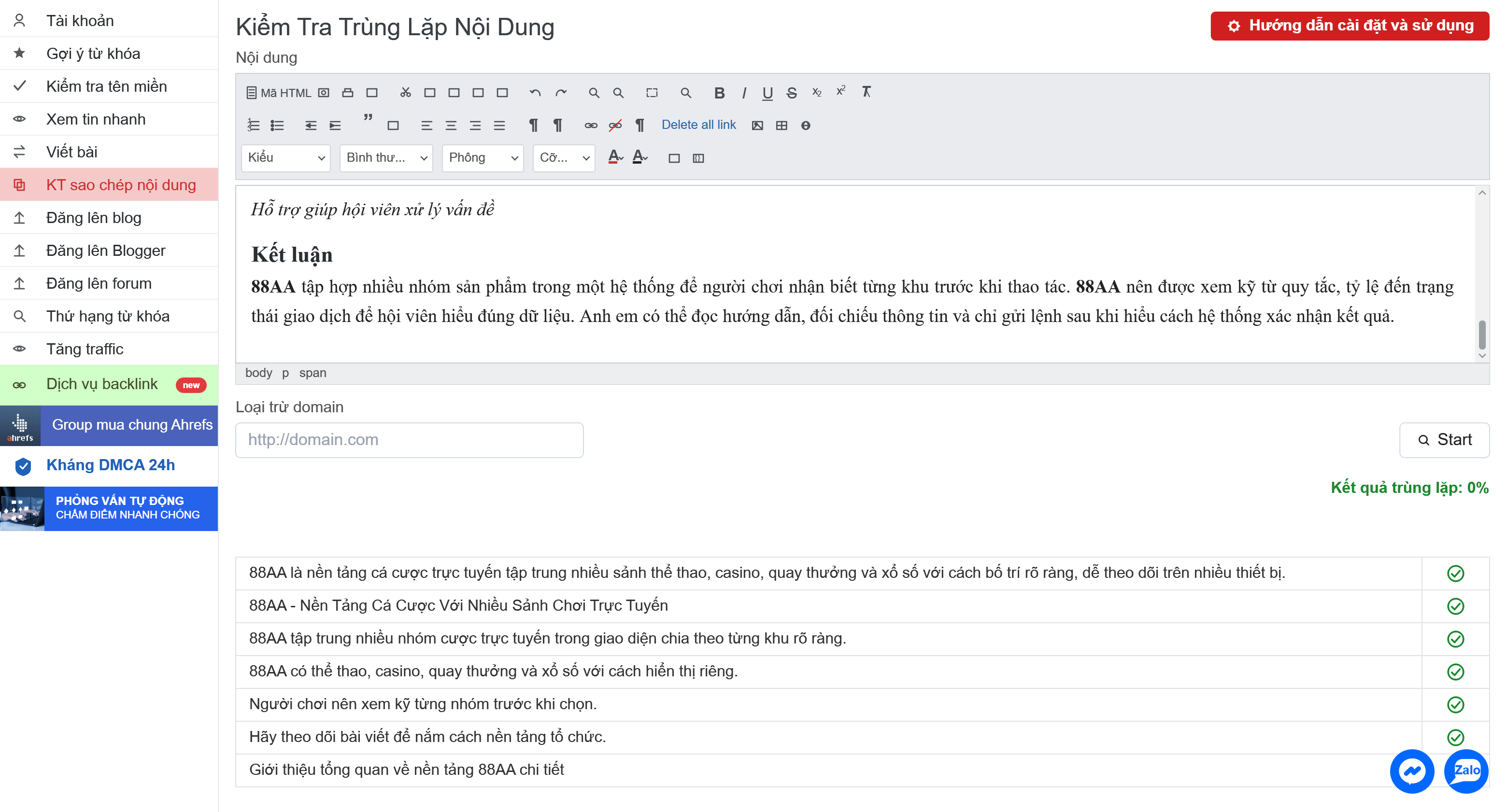Toggle superscript formatting
Viewport: 1507px width, 812px height.
click(840, 91)
